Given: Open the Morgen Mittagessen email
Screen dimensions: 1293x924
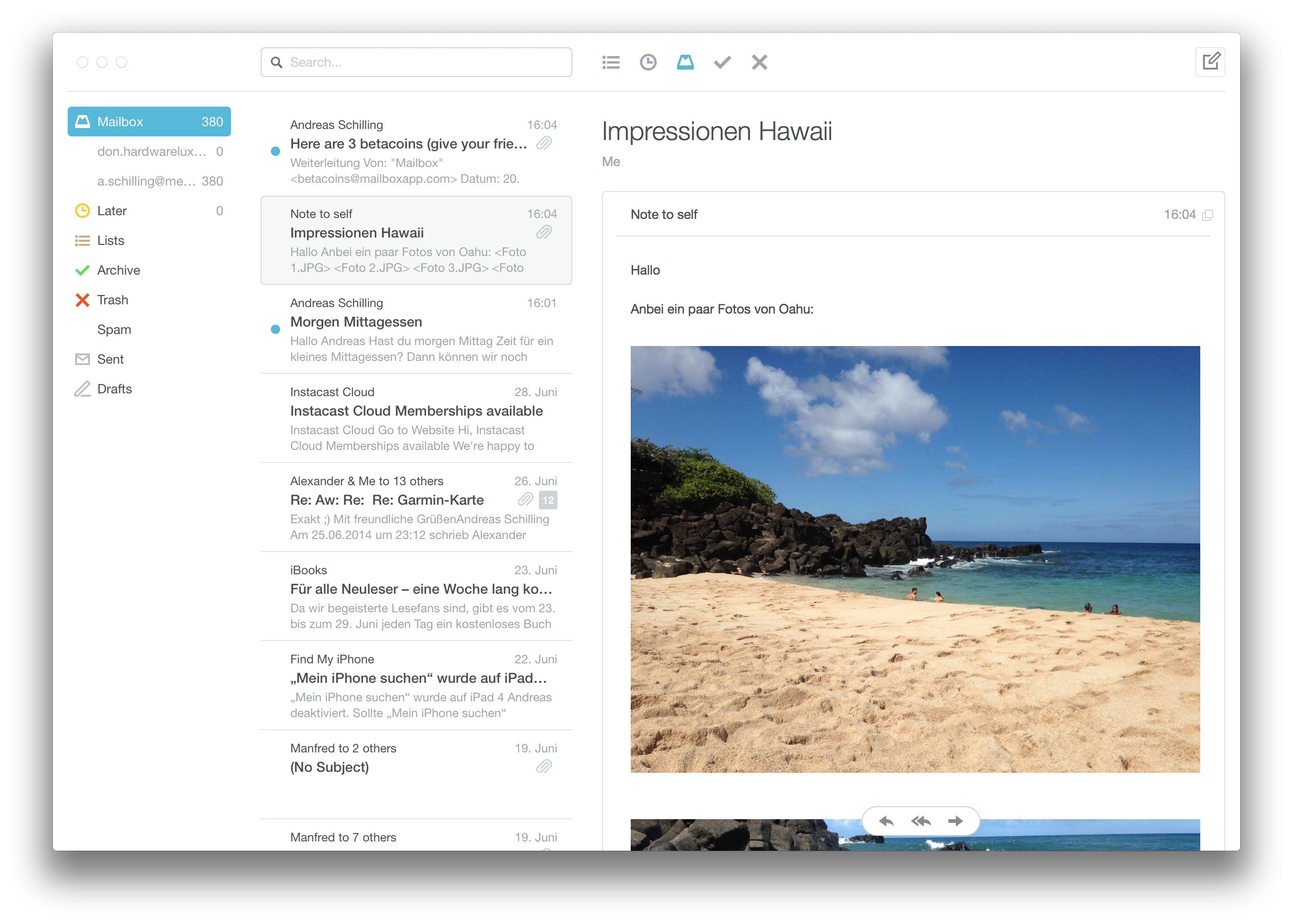Looking at the screenshot, I should tap(416, 329).
